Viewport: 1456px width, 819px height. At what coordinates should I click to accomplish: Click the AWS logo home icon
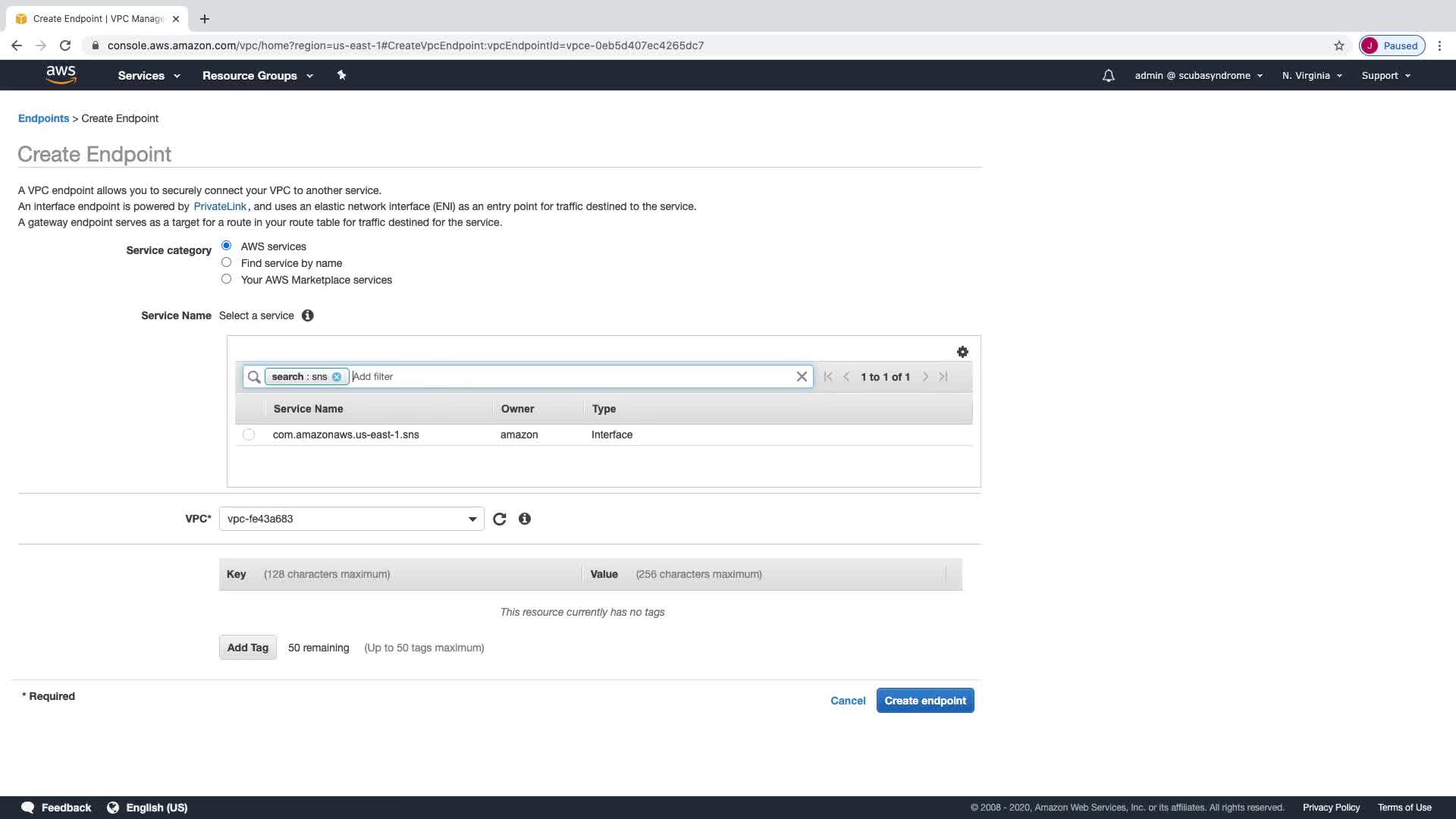61,74
